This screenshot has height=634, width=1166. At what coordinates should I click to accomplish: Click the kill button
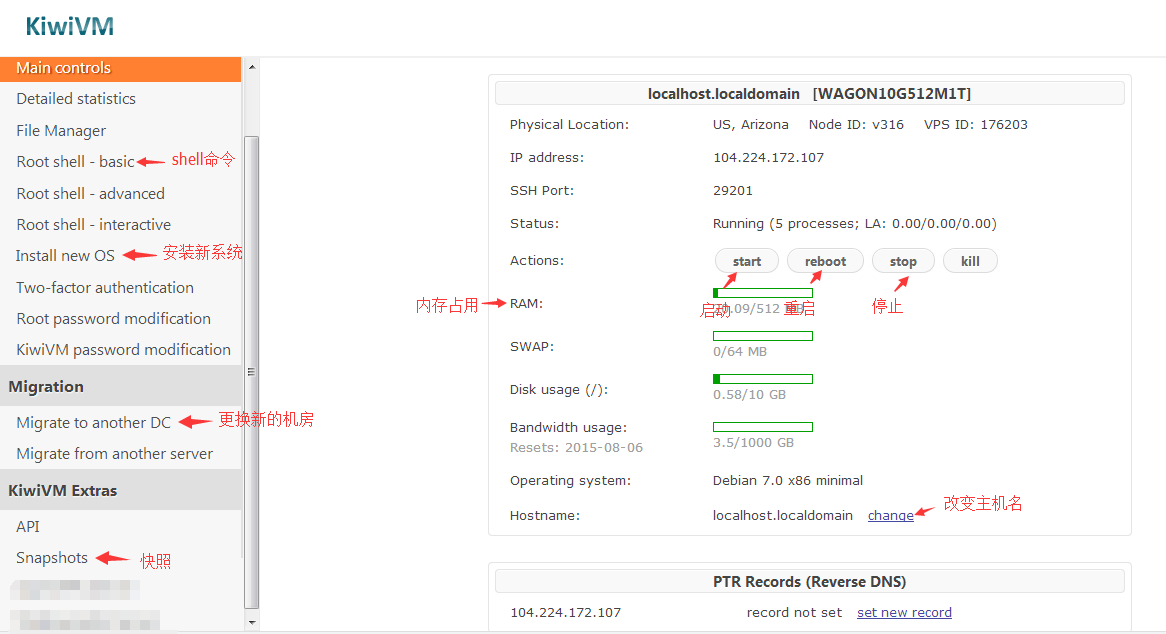pos(970,261)
